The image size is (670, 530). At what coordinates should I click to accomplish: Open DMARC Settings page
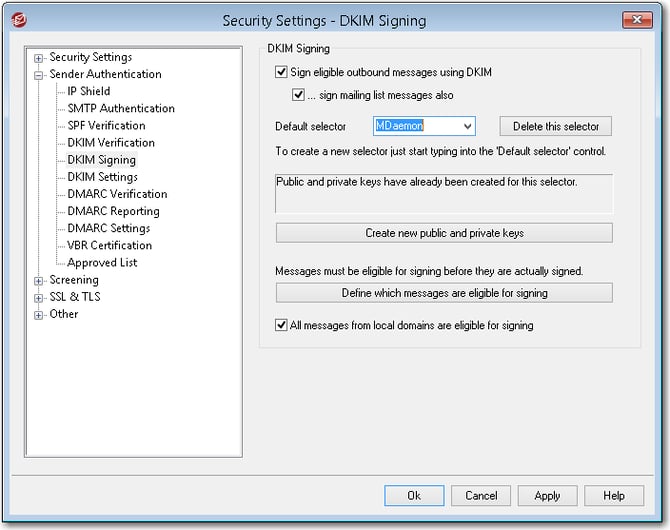pyautogui.click(x=109, y=228)
